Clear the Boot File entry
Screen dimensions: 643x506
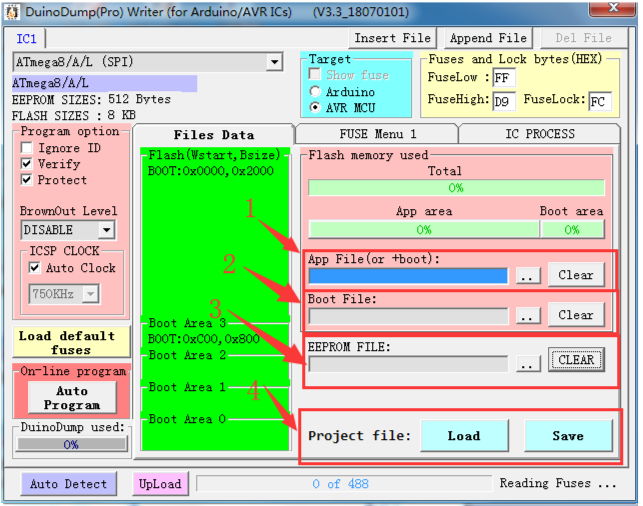pos(576,315)
